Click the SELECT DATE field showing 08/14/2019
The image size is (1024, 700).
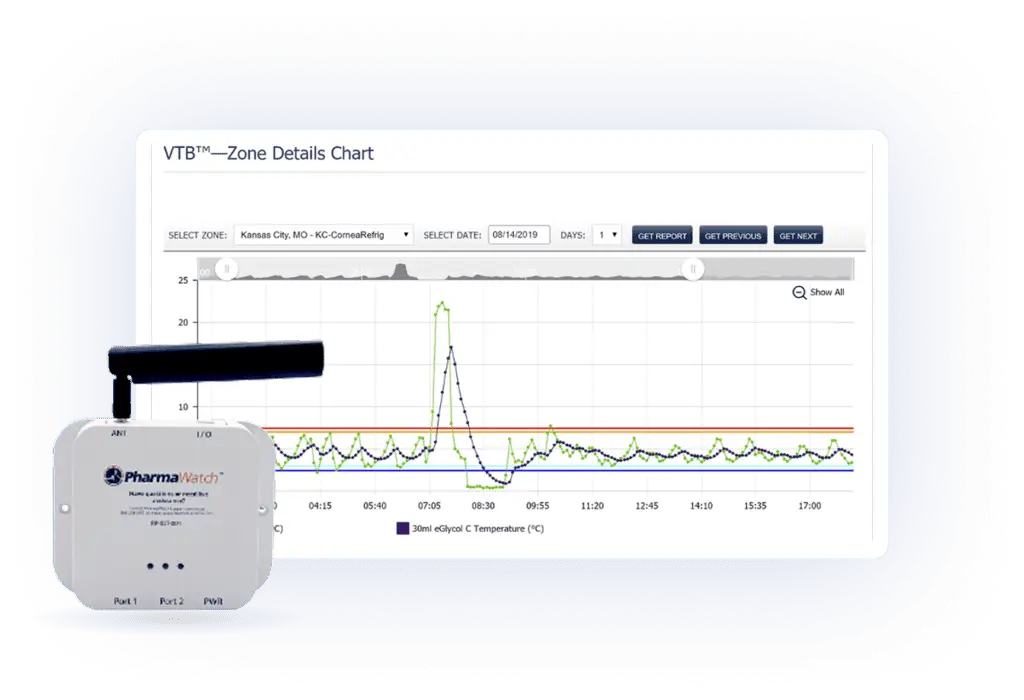coord(519,234)
